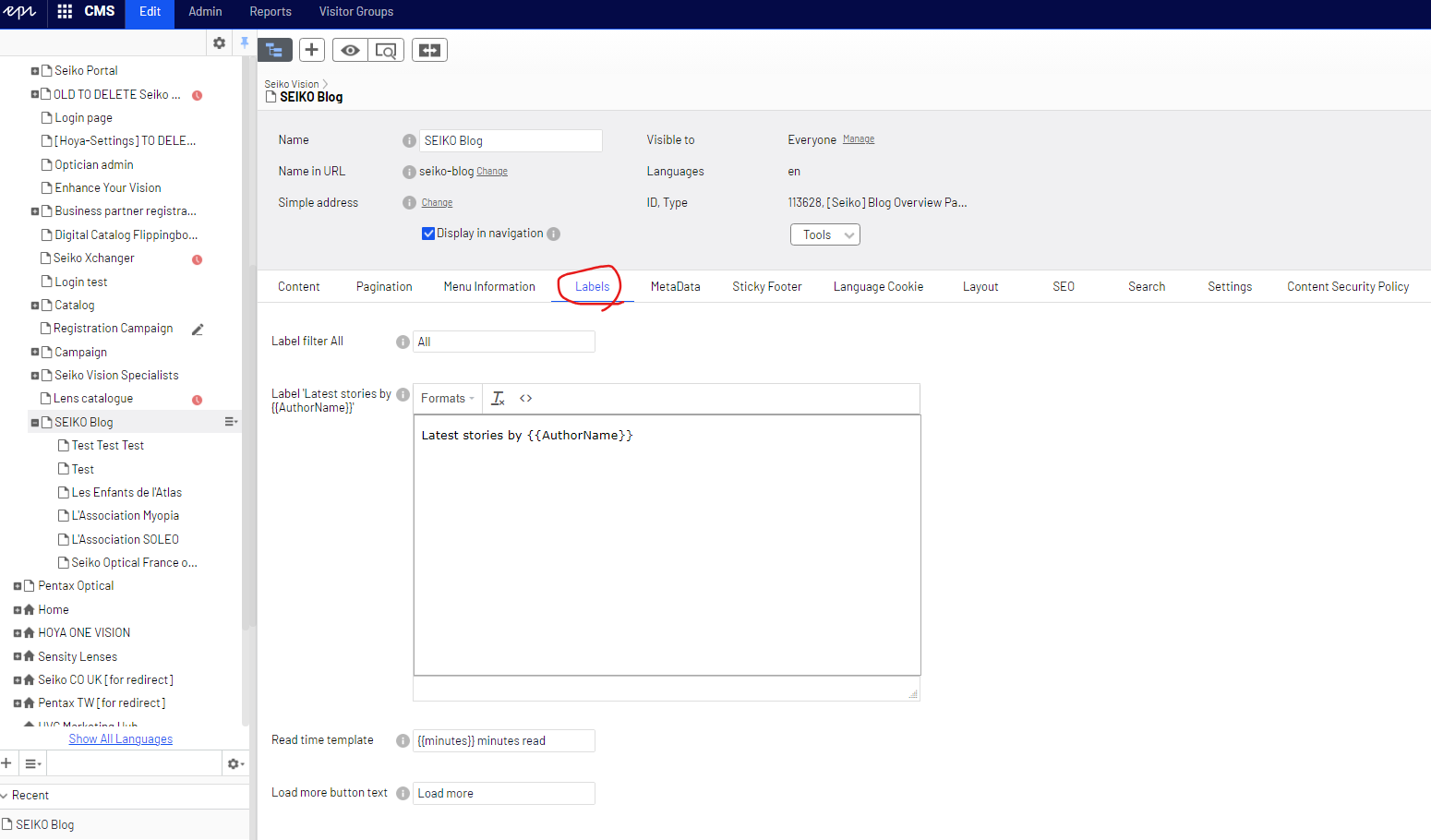Collapse the SEIKO Blog tree node
Viewport: 1431px width, 840px height.
35,423
